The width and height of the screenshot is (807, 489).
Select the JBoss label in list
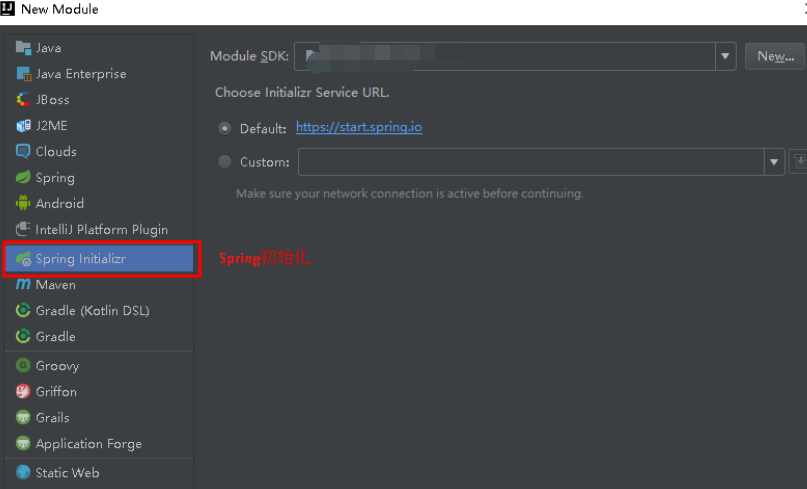coord(52,99)
